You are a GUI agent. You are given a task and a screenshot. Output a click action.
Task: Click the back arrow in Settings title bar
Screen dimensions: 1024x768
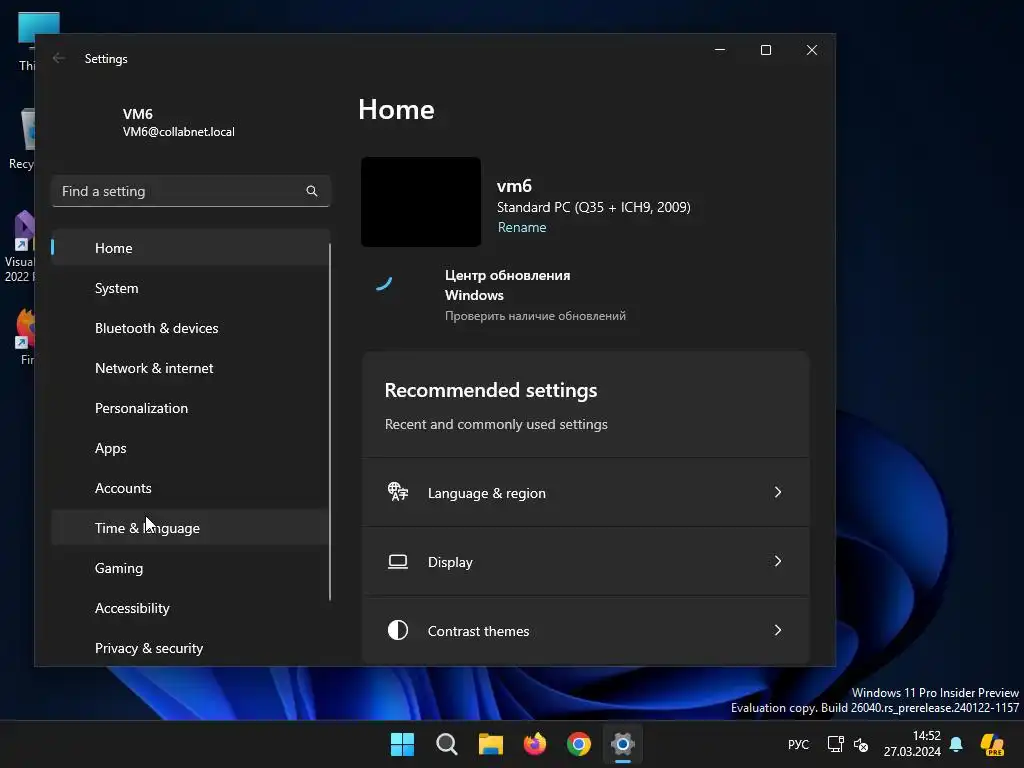(x=59, y=58)
